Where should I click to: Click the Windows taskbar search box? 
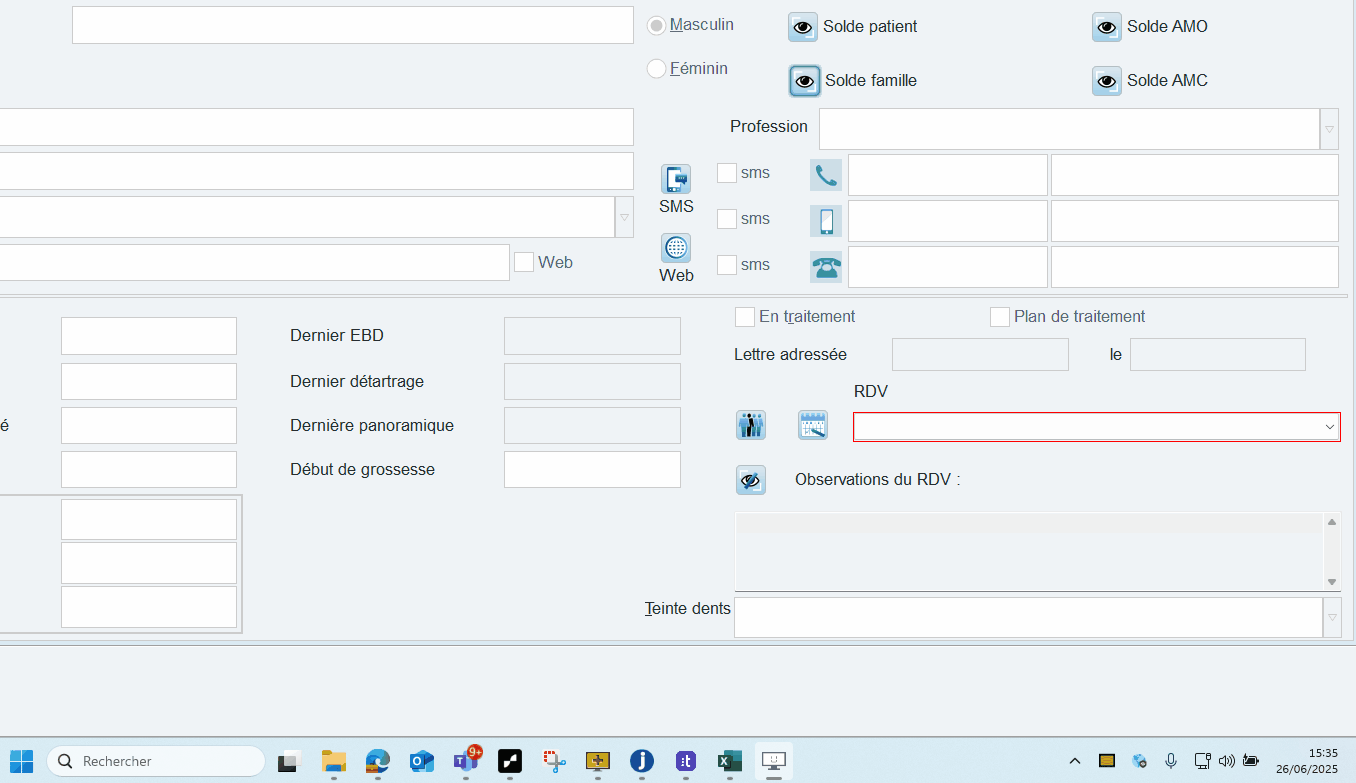click(156, 761)
